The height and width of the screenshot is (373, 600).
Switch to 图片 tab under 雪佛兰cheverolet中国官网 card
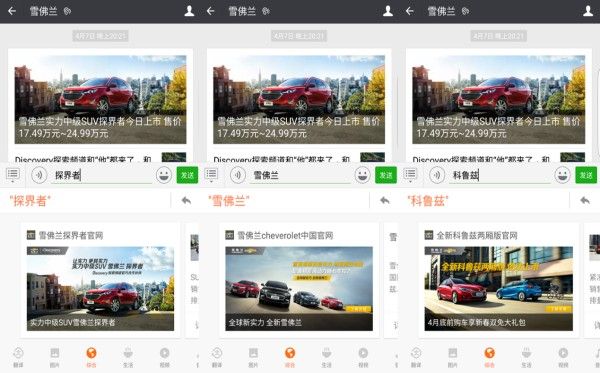pyautogui.click(x=253, y=357)
